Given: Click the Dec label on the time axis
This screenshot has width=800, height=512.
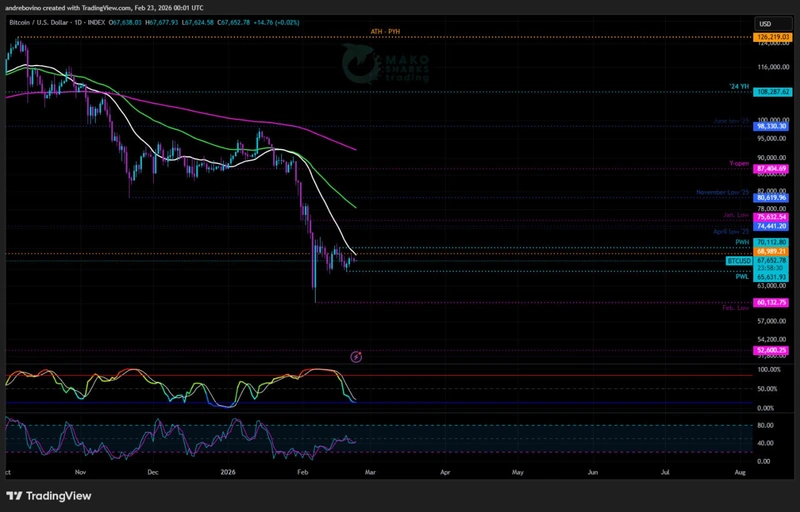Looking at the screenshot, I should tap(152, 470).
